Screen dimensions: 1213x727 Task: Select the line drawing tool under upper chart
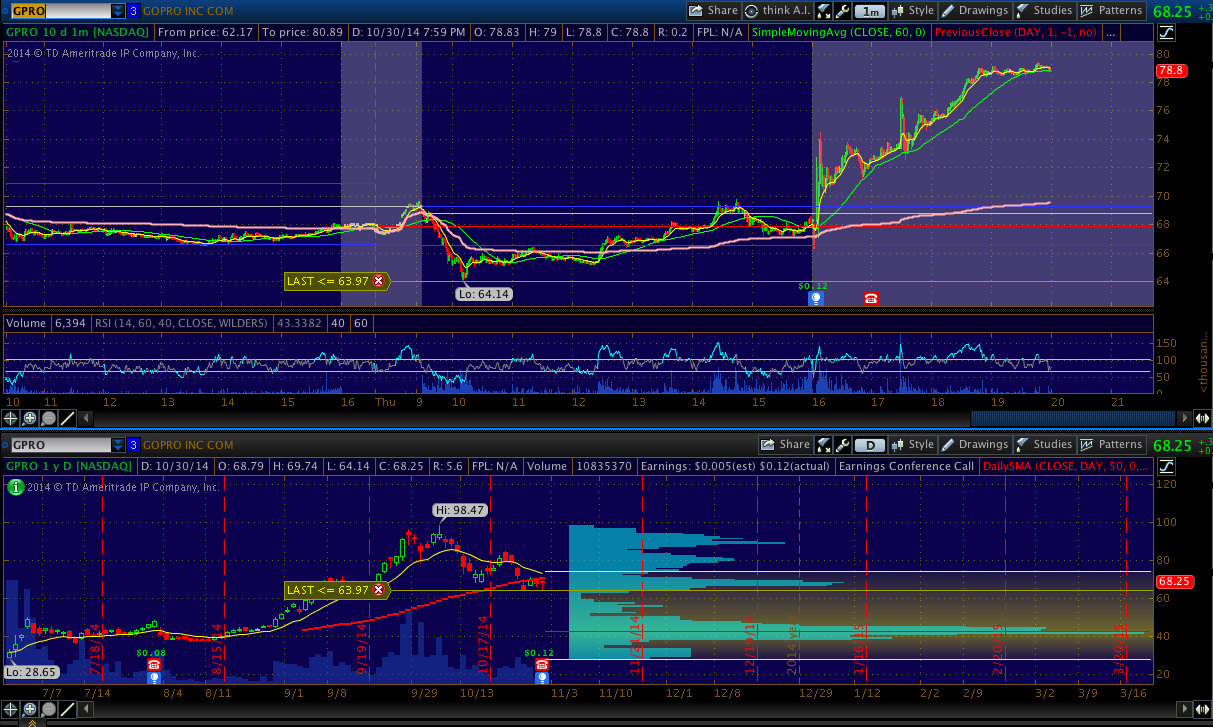point(69,419)
